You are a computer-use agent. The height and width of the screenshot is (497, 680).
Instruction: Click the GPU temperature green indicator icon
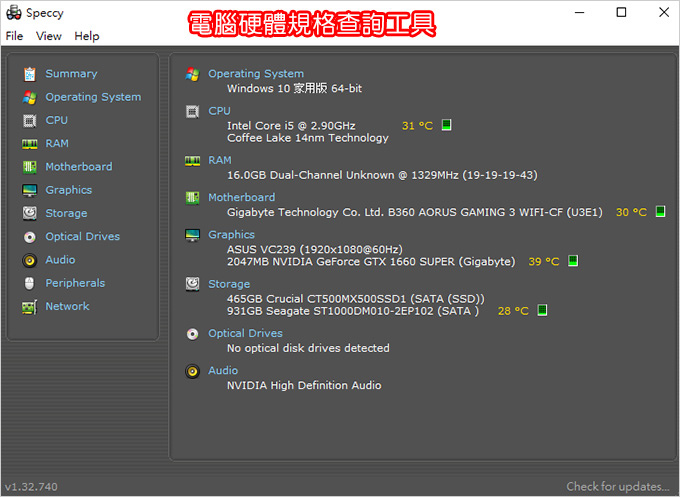[573, 261]
